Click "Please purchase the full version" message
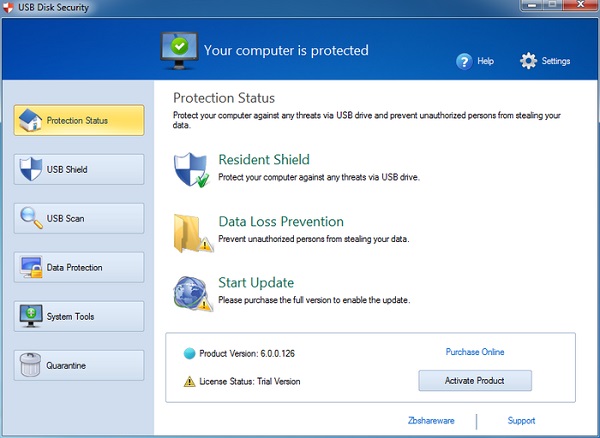 tap(314, 300)
